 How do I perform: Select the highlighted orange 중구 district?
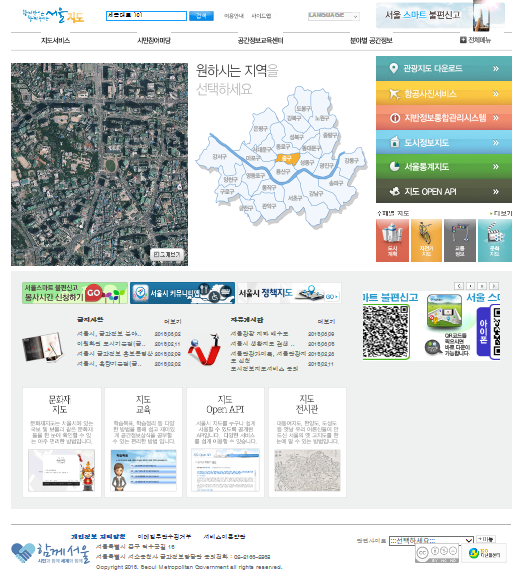287,159
